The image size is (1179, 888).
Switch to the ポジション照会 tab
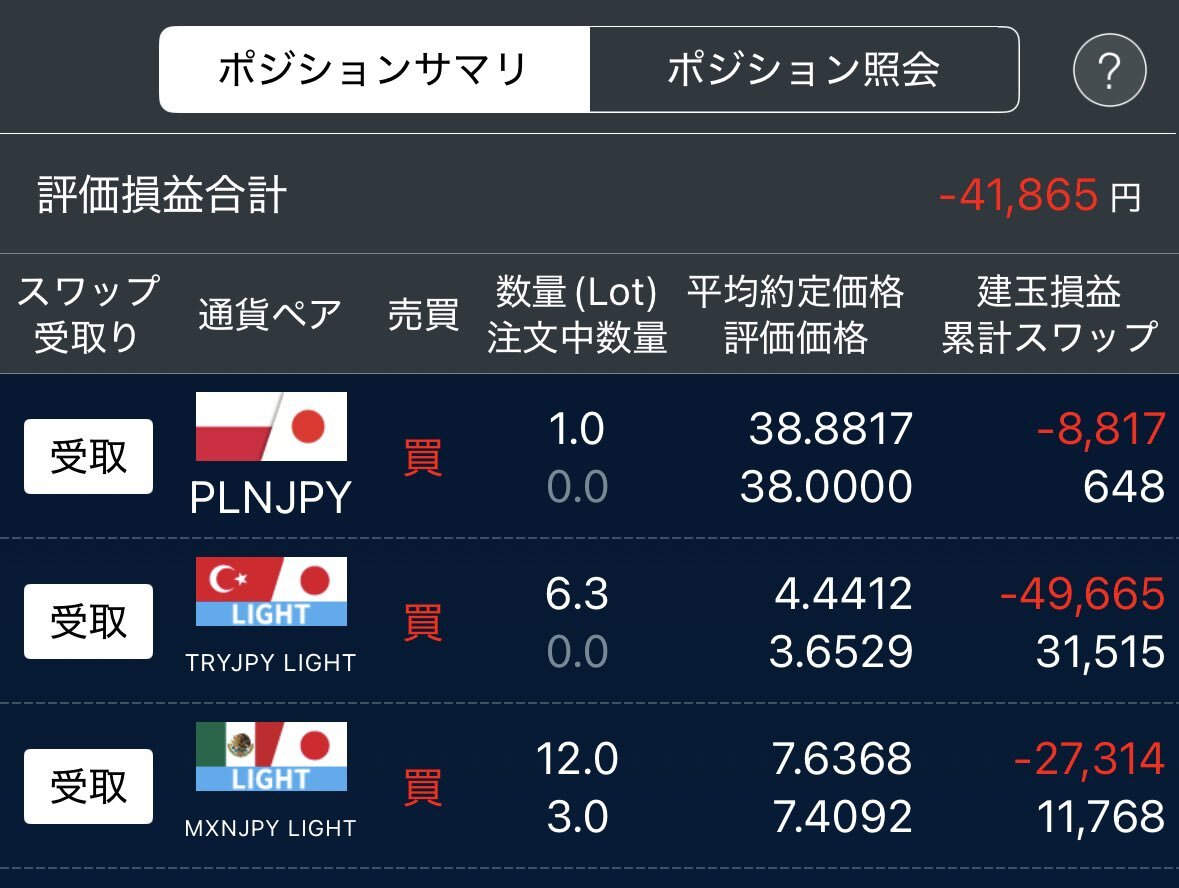804,69
